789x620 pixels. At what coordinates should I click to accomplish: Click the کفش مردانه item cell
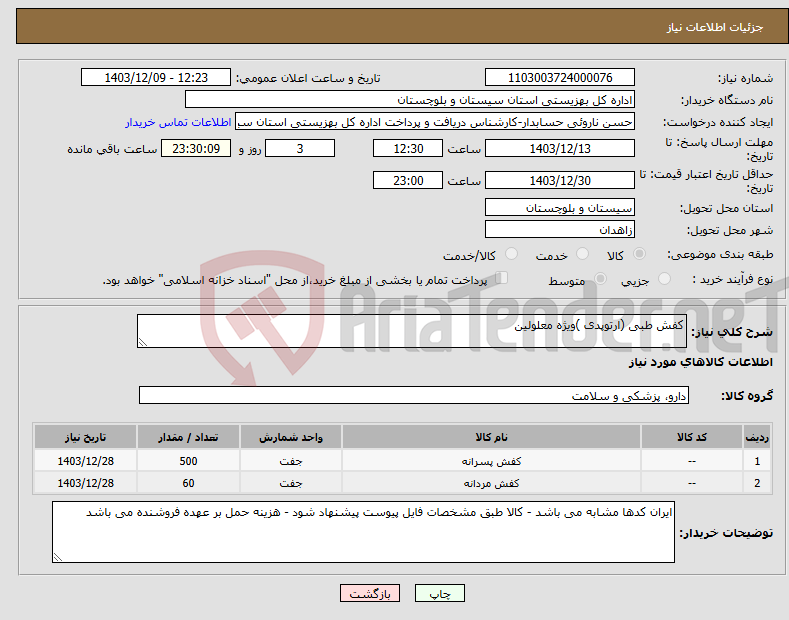[x=491, y=483]
